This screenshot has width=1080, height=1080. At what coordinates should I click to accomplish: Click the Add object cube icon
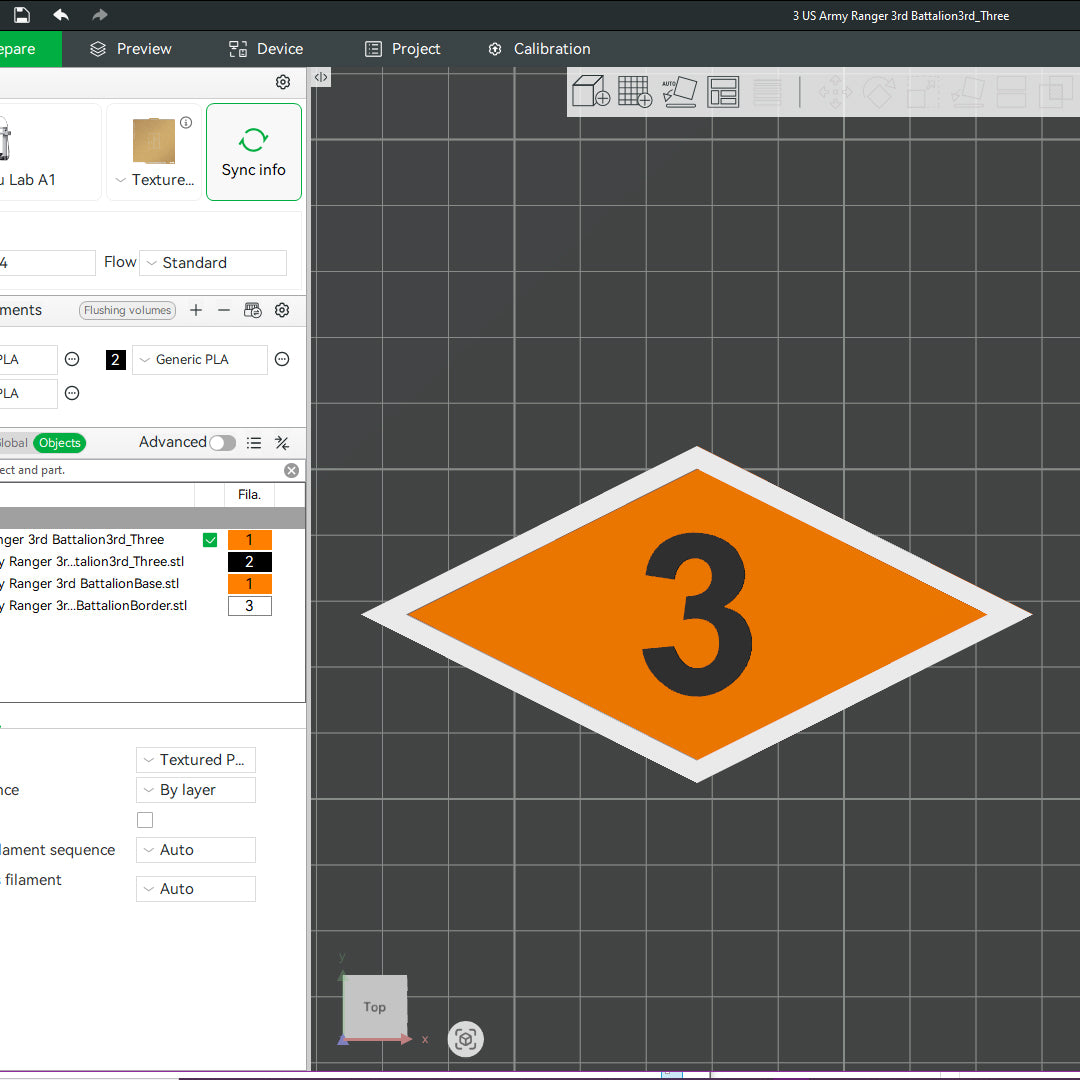pos(590,92)
